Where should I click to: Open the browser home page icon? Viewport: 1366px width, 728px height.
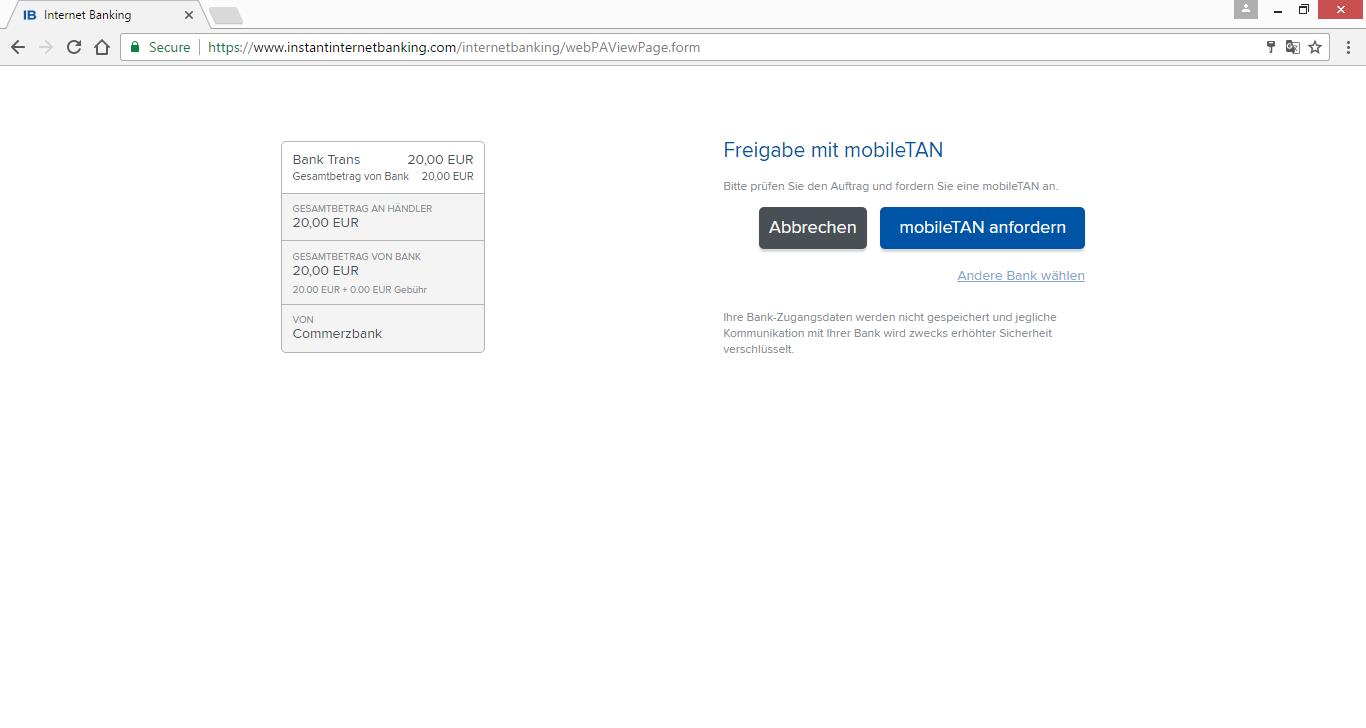101,47
